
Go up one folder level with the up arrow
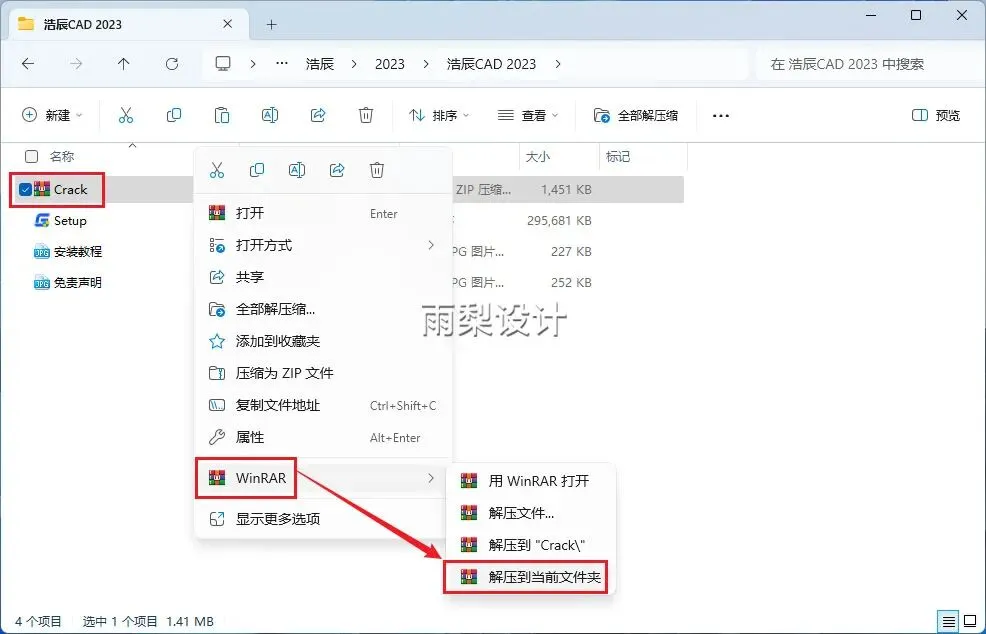coord(123,64)
